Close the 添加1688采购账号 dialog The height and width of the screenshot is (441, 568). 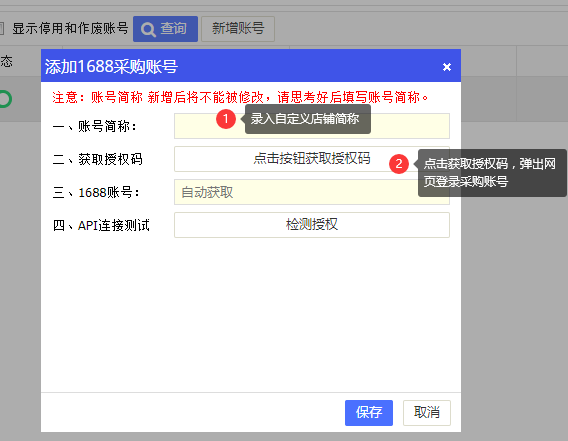447,67
